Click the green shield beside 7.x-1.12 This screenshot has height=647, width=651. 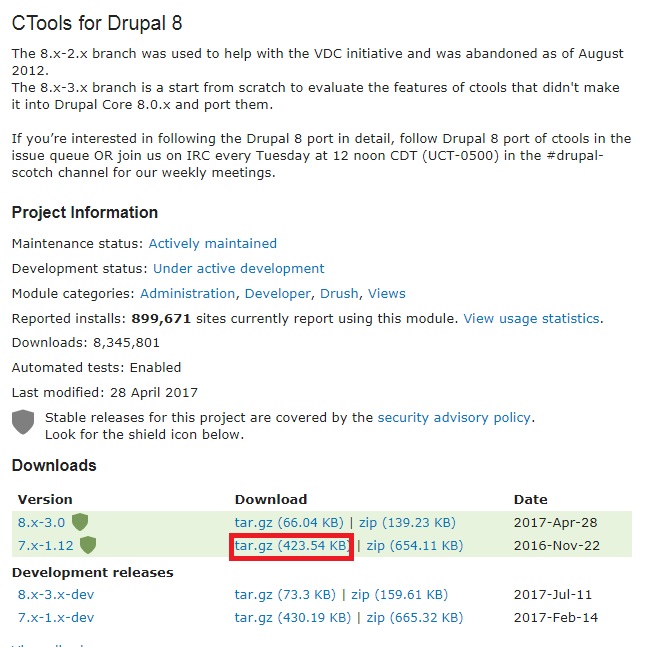point(88,545)
